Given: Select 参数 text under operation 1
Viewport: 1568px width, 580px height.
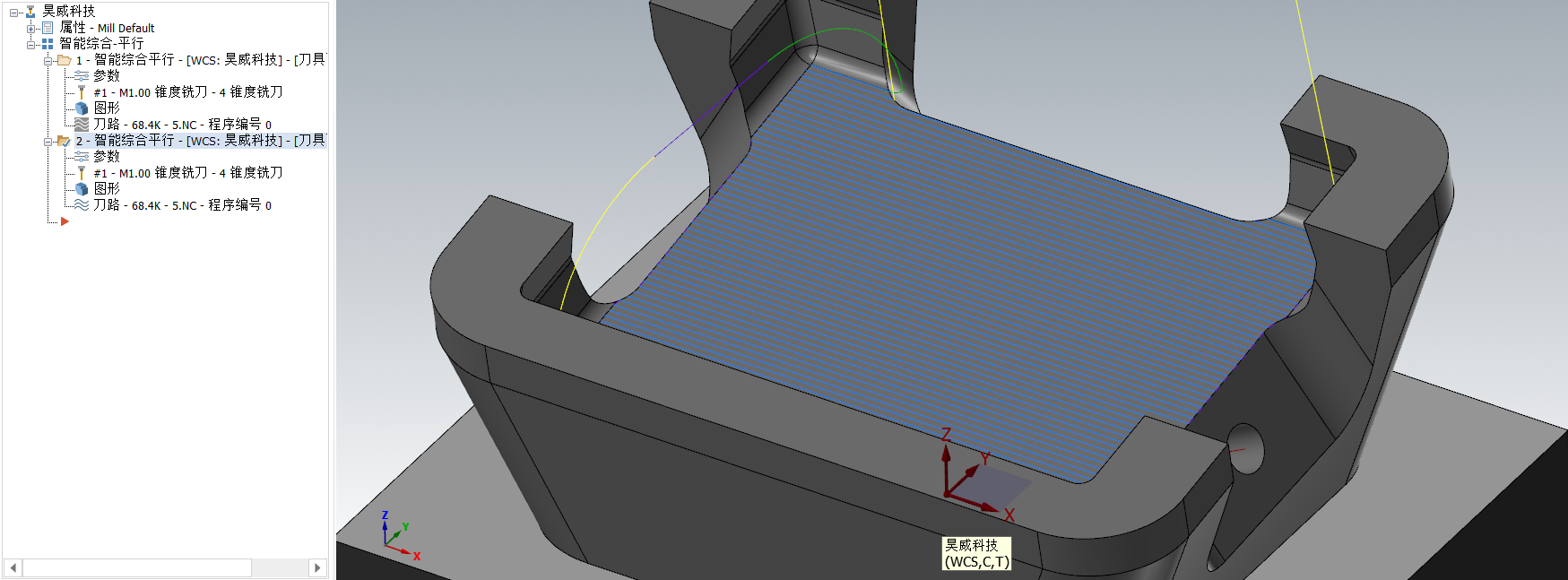Looking at the screenshot, I should (x=107, y=76).
